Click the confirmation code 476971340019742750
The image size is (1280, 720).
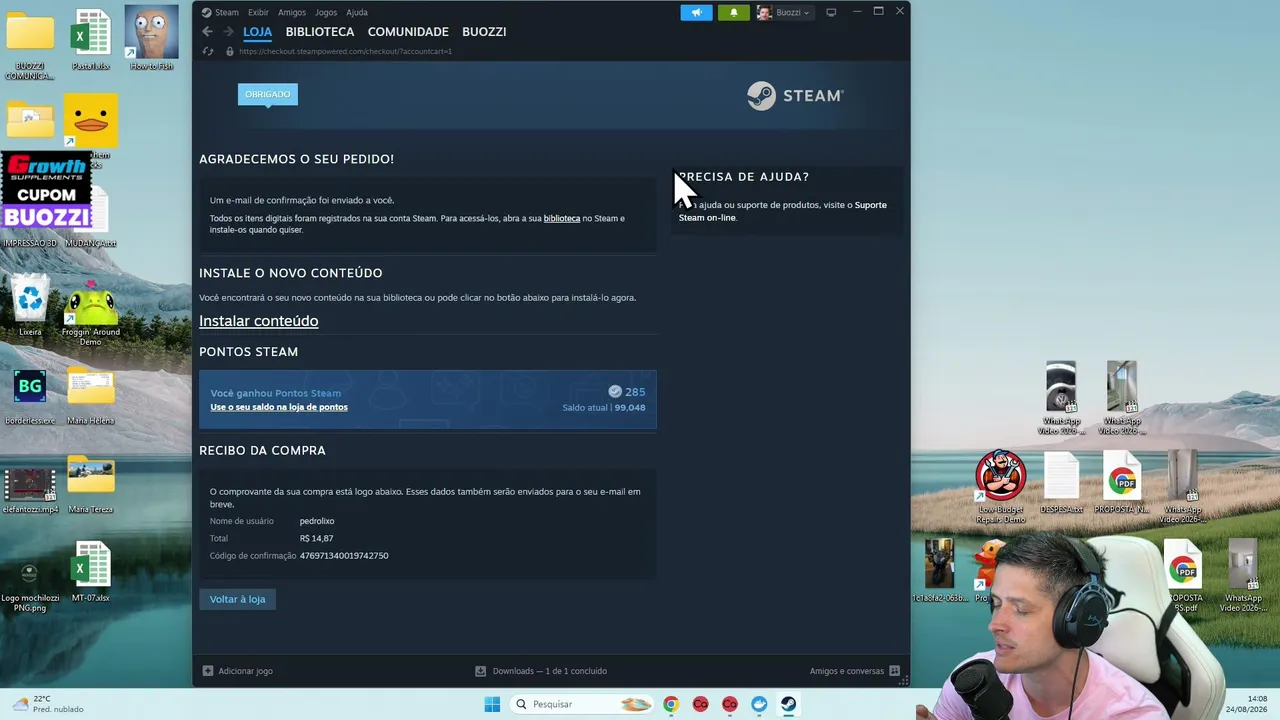tap(344, 556)
